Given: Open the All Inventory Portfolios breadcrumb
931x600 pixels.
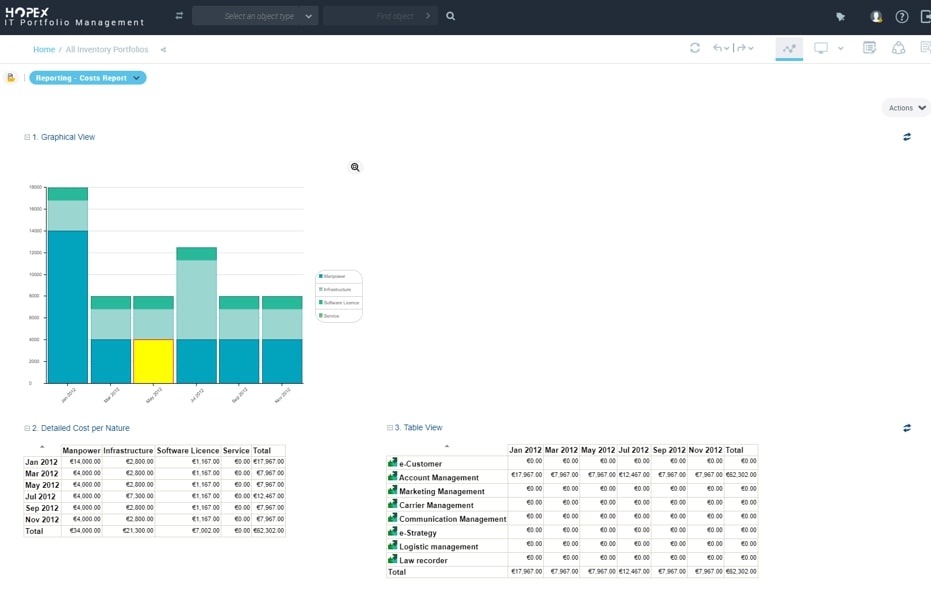Looking at the screenshot, I should [x=106, y=49].
